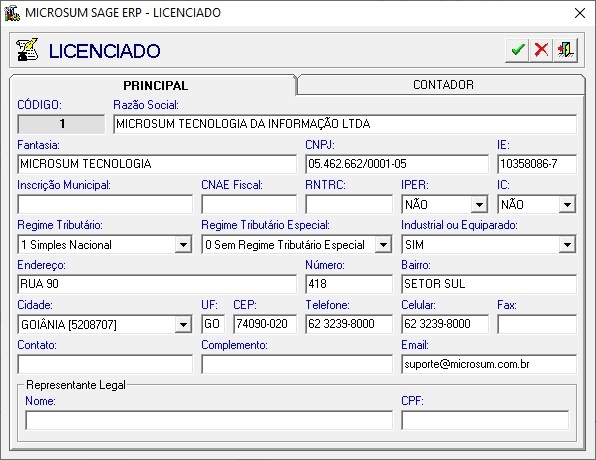Click the application icon in title bar
The image size is (596, 460).
click(12, 13)
